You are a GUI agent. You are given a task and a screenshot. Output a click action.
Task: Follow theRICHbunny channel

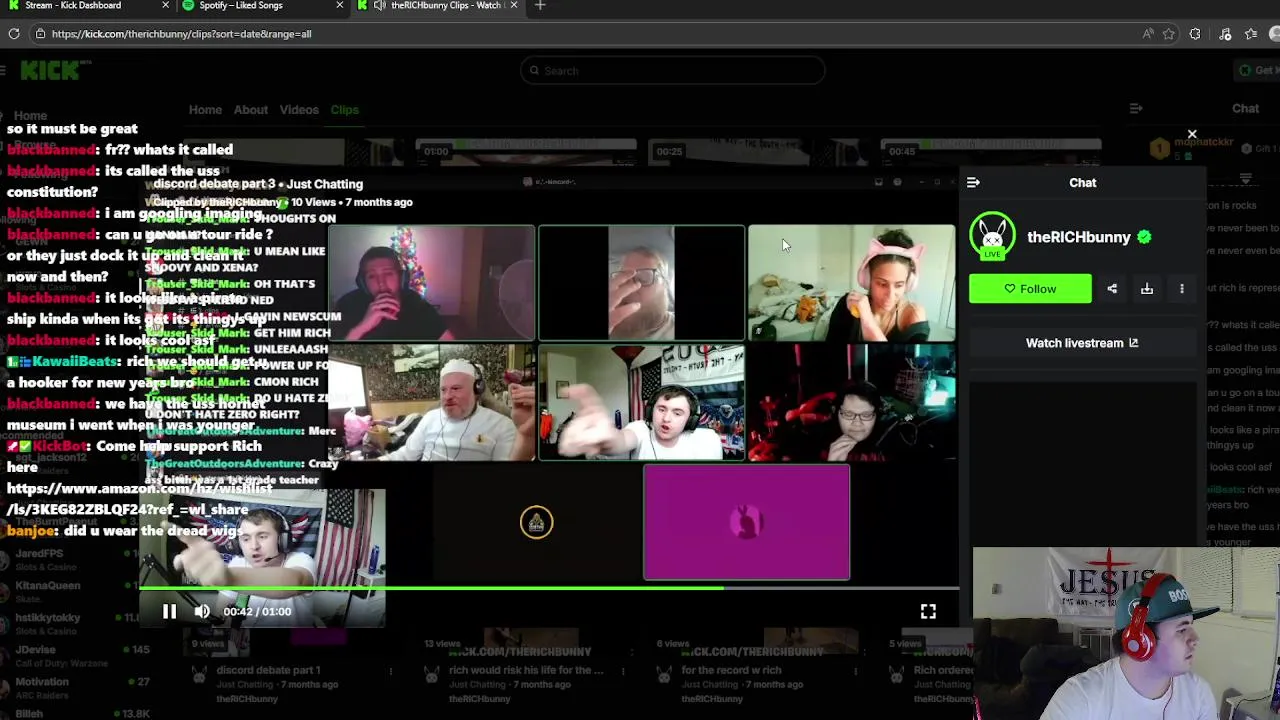coord(1030,289)
